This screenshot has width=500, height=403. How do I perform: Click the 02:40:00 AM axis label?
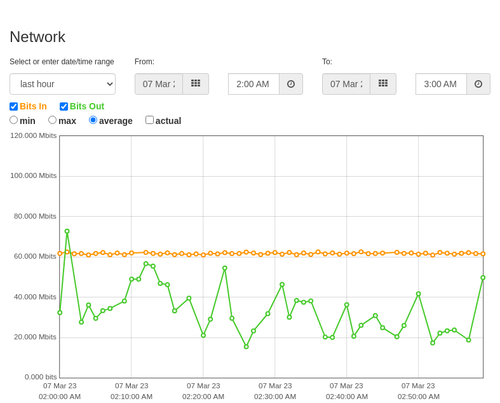[x=347, y=397]
